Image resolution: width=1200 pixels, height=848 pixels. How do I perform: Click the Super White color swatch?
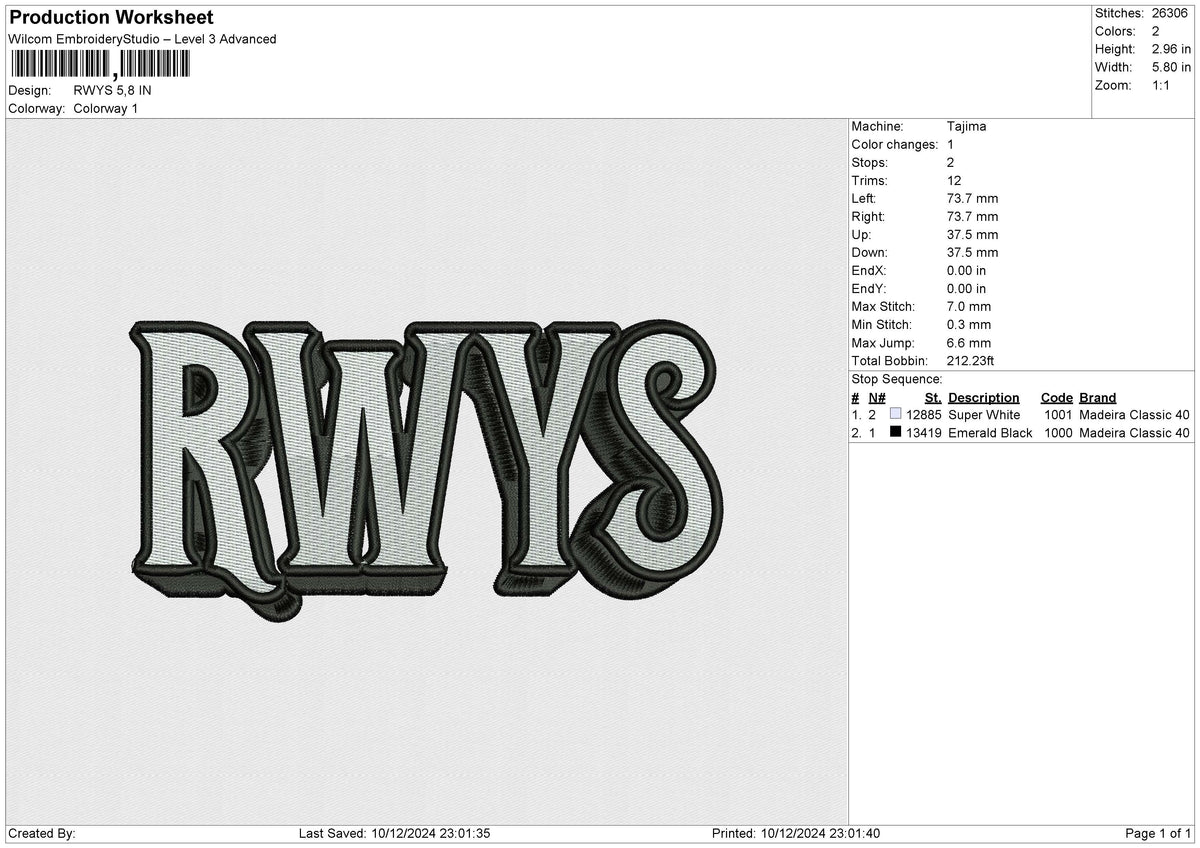pyautogui.click(x=895, y=414)
